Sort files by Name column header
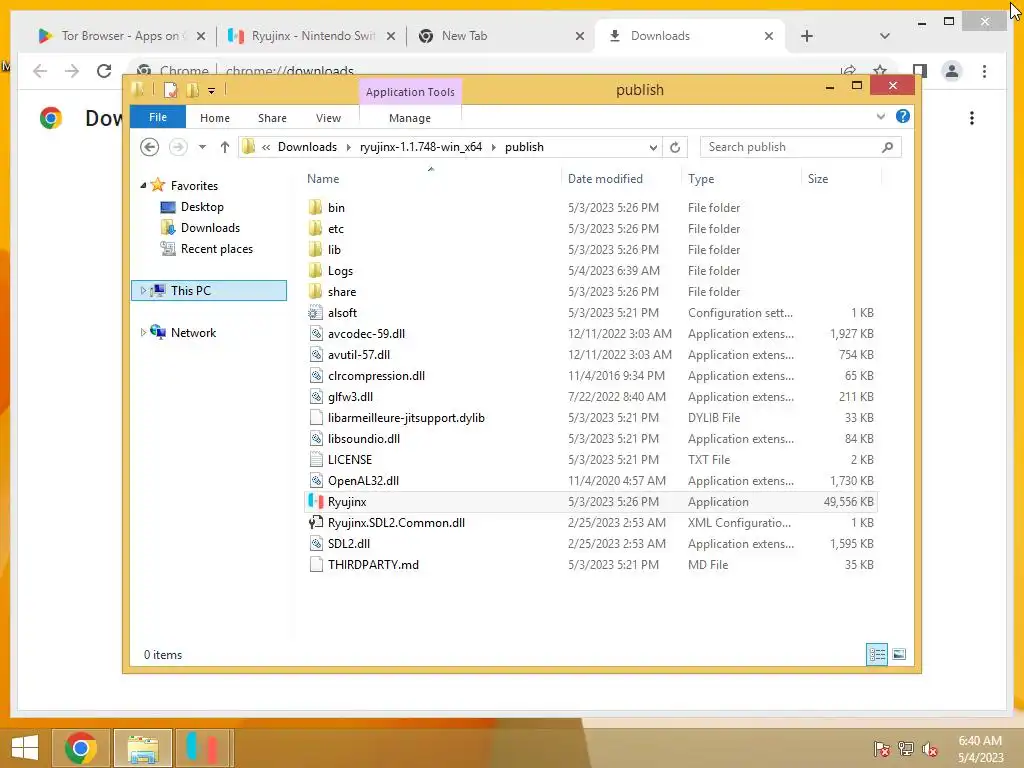 323,179
